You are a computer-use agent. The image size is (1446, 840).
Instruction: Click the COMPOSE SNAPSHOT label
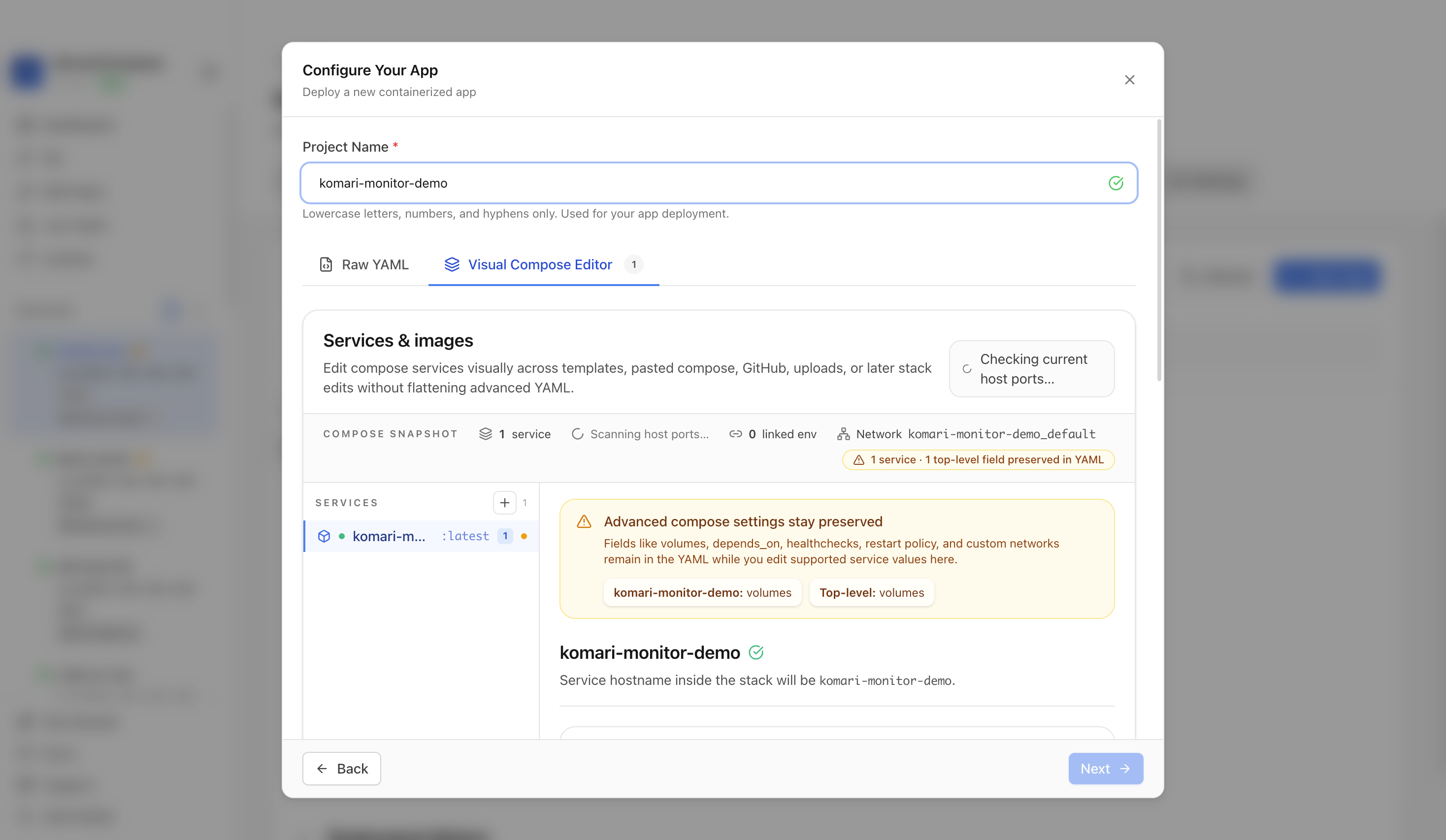point(390,434)
